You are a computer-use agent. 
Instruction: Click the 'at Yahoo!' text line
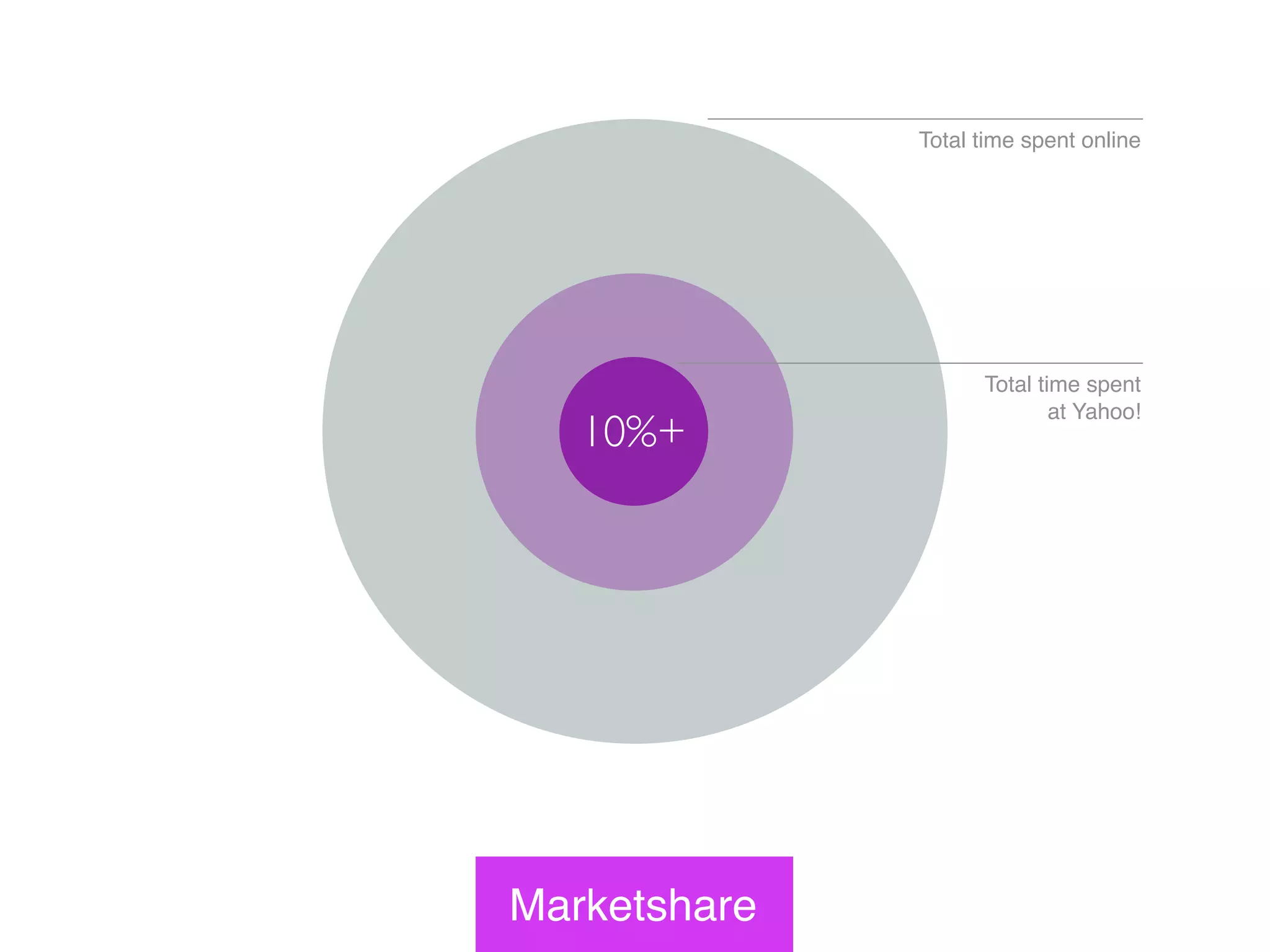[1094, 412]
